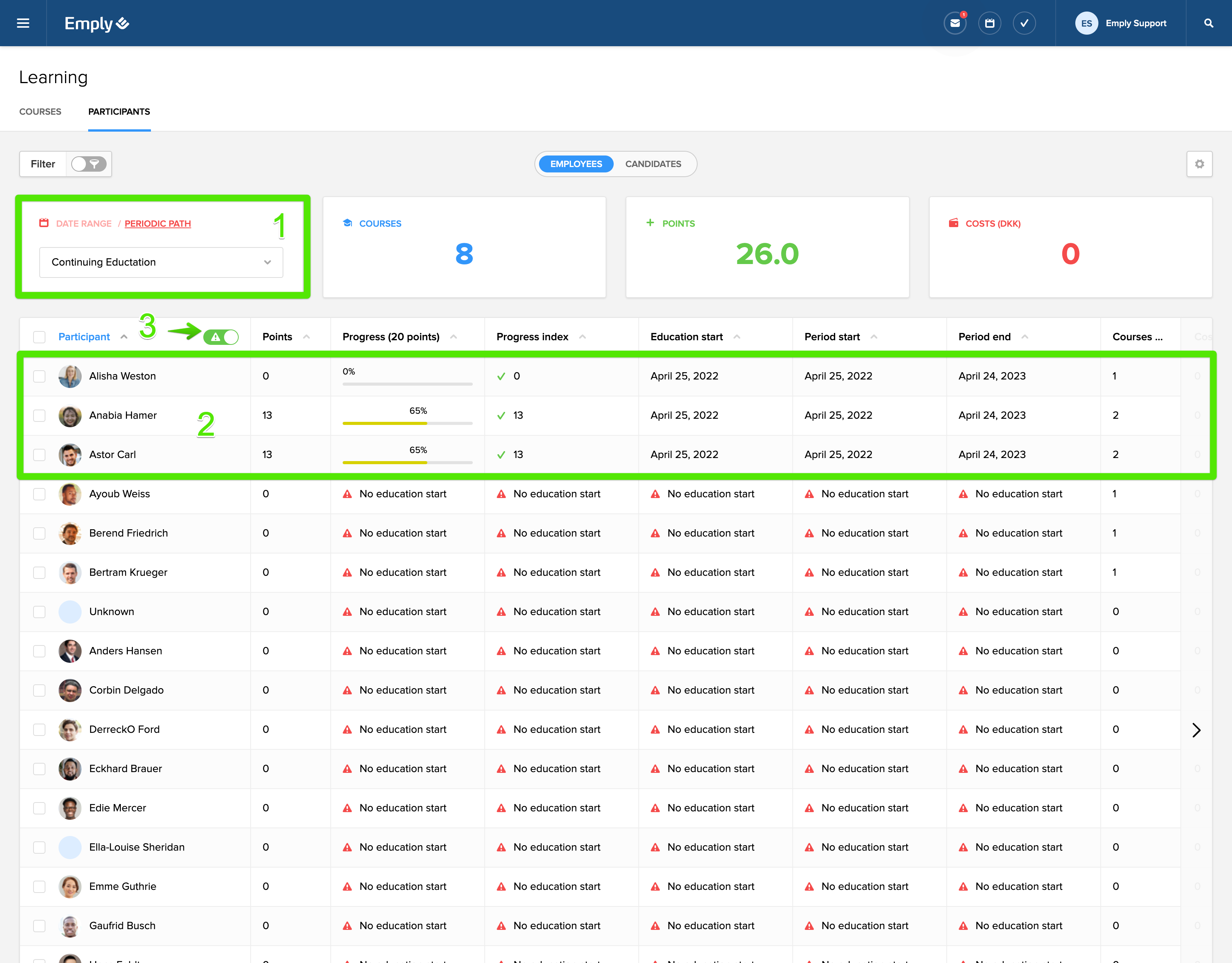Open the calendar icon in header
The width and height of the screenshot is (1232, 963).
click(989, 23)
